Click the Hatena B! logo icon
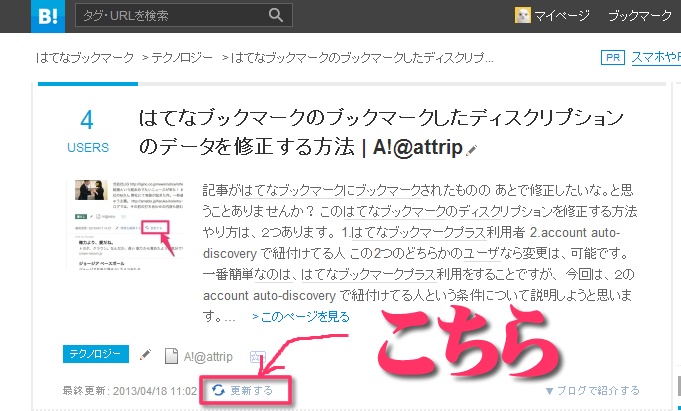This screenshot has height=411, width=681. tap(18, 15)
